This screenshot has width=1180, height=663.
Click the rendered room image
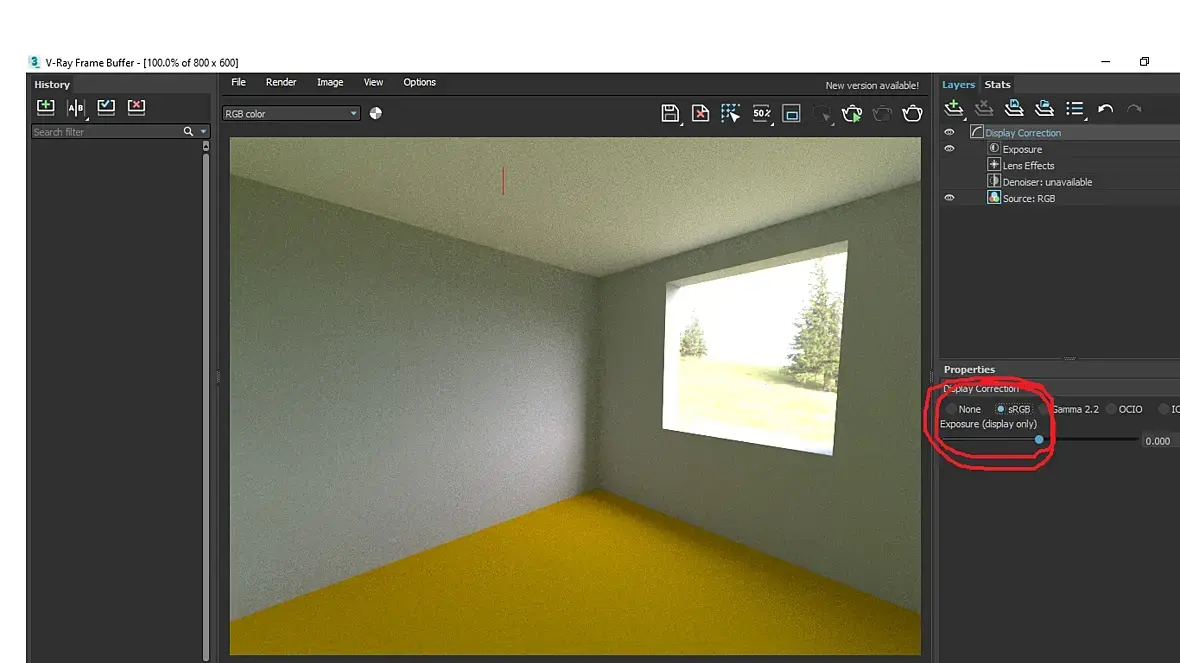(x=575, y=396)
